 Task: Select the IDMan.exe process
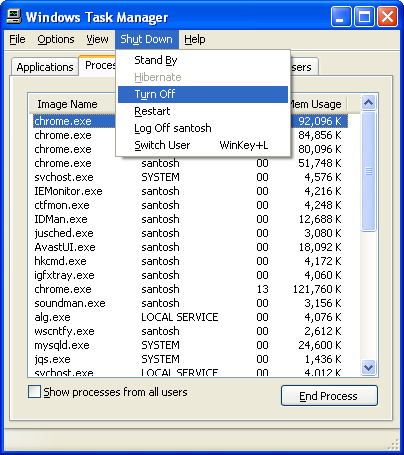(x=190, y=219)
